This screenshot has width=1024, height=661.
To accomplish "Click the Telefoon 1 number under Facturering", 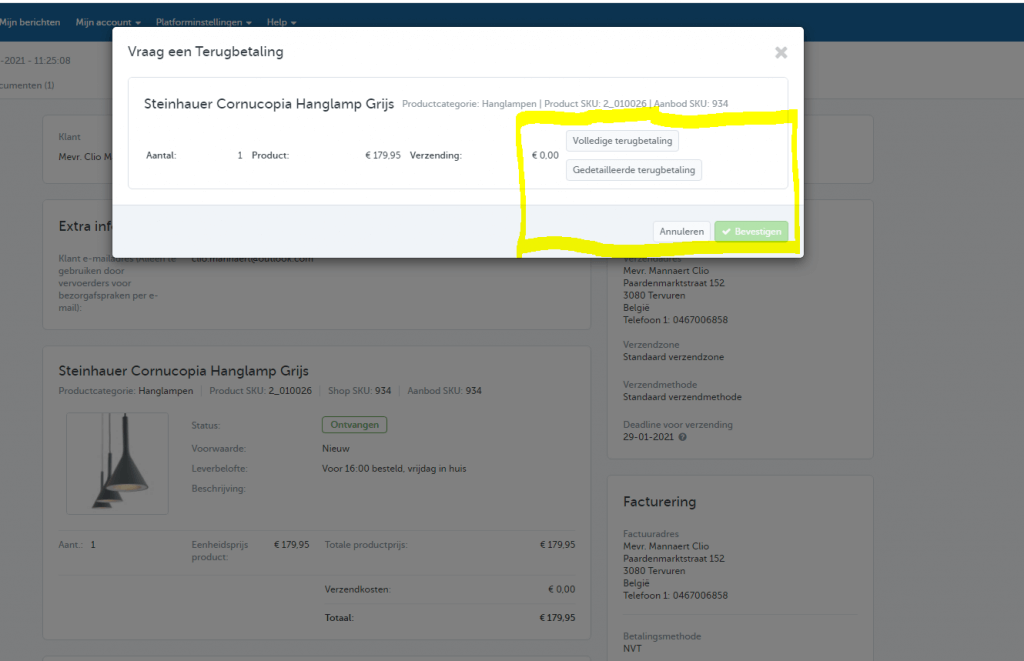I will tap(700, 595).
